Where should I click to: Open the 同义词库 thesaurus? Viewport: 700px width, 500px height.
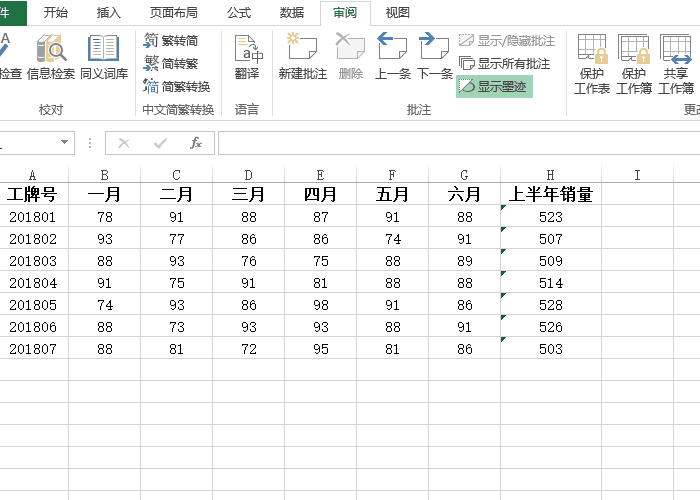(x=104, y=57)
